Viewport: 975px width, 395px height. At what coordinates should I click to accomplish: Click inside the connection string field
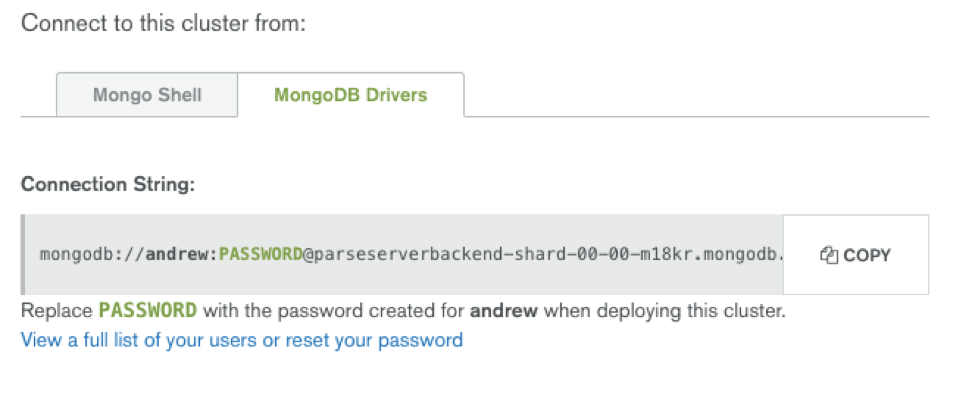tap(403, 255)
